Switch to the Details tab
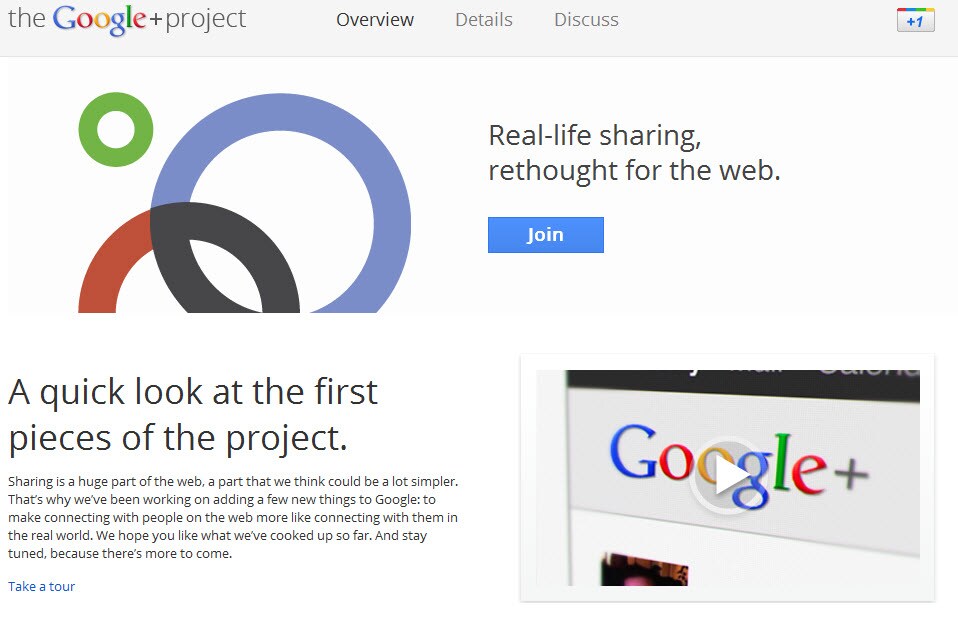This screenshot has height=617, width=958. pos(484,20)
